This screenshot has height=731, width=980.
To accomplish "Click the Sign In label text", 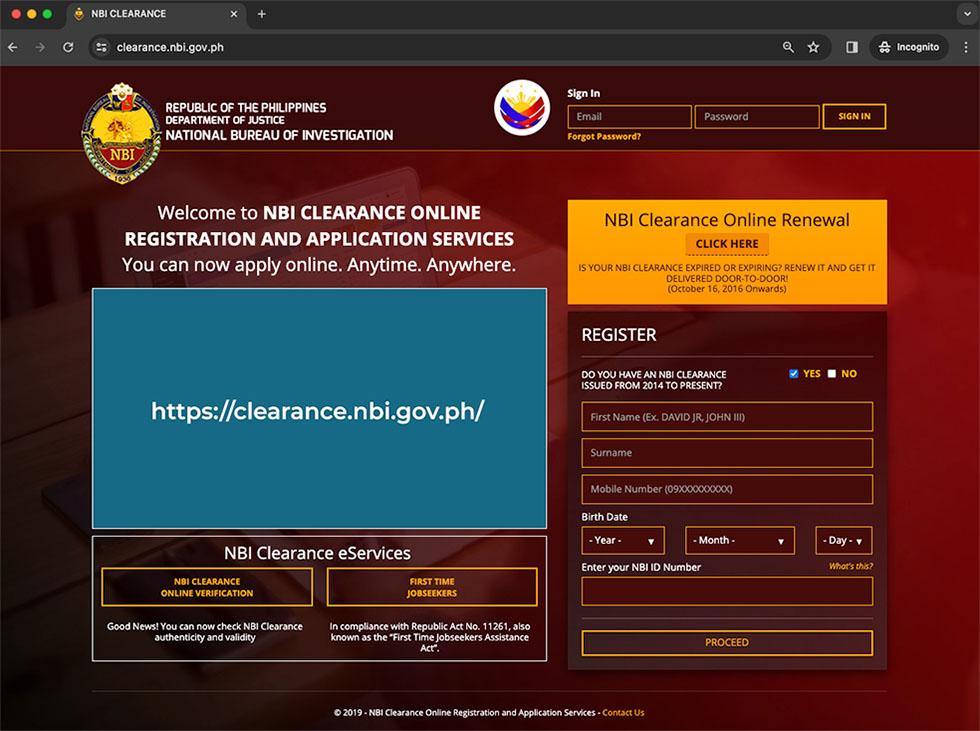I will (x=583, y=93).
